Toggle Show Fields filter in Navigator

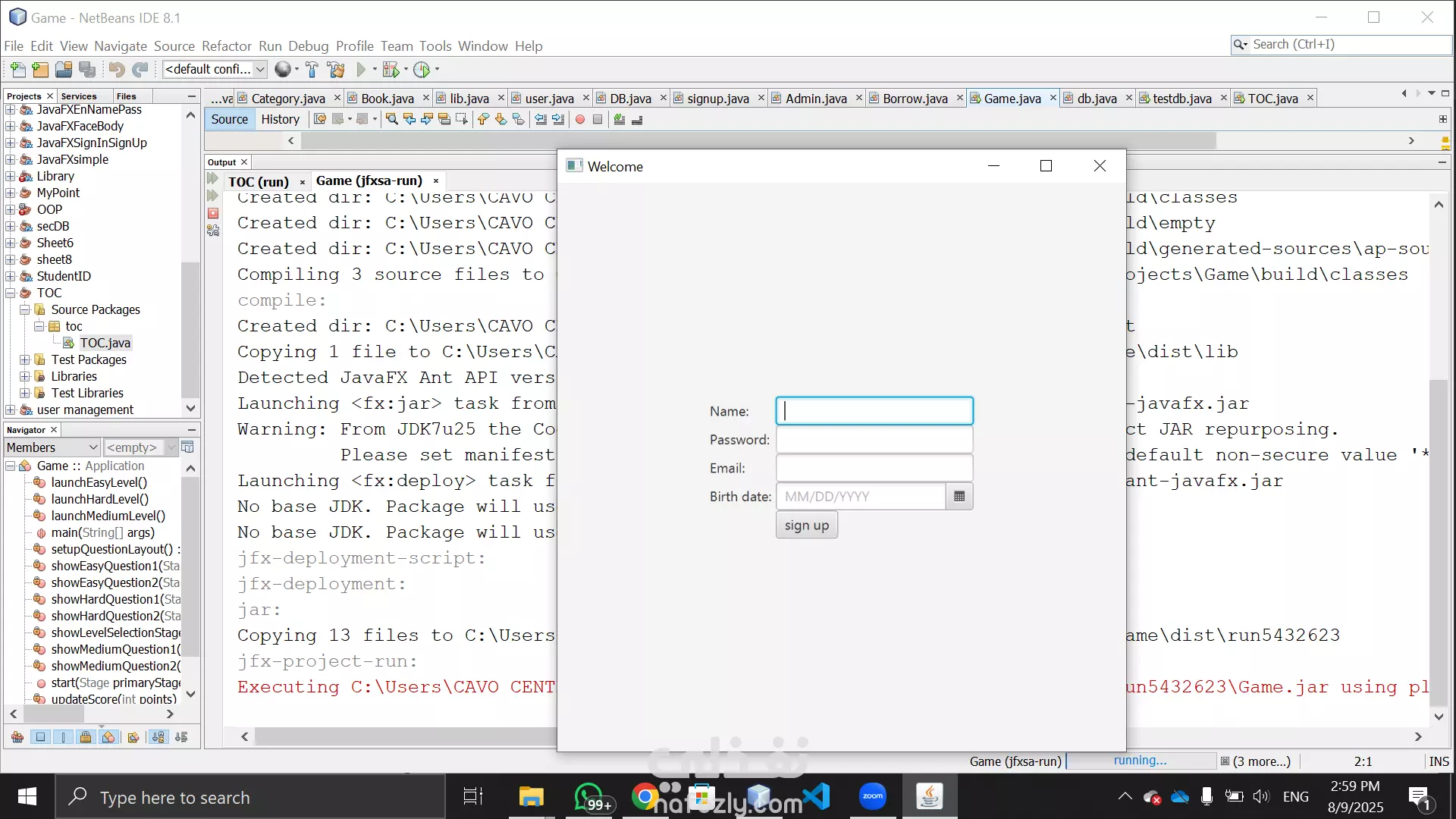[x=40, y=737]
